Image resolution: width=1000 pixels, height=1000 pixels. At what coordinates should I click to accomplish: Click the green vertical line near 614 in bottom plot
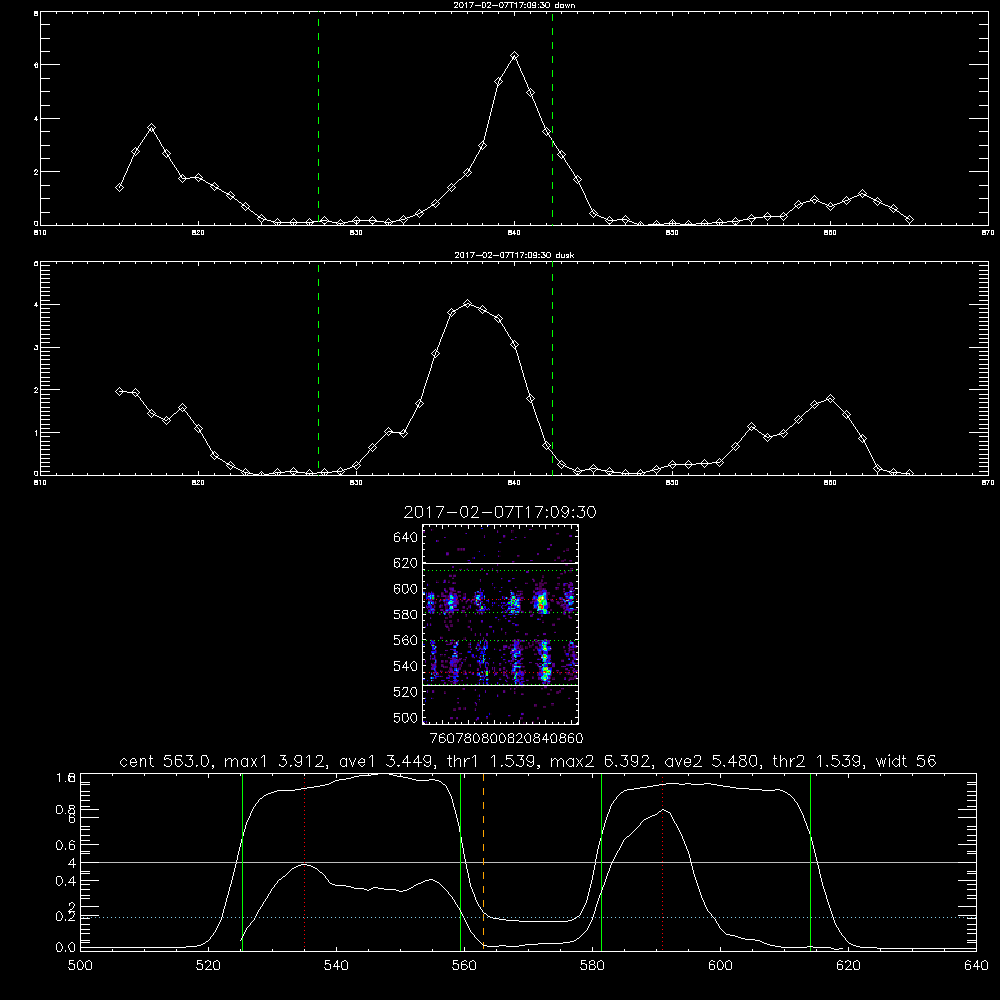click(811, 861)
